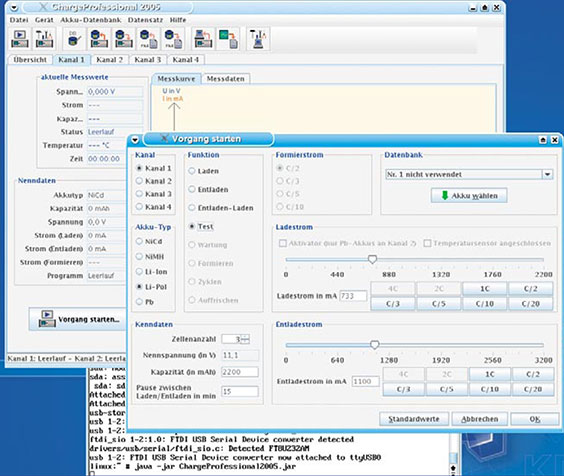This screenshot has height=476, width=564.
Task: Select the Entladen-Laden function
Action: point(192,208)
